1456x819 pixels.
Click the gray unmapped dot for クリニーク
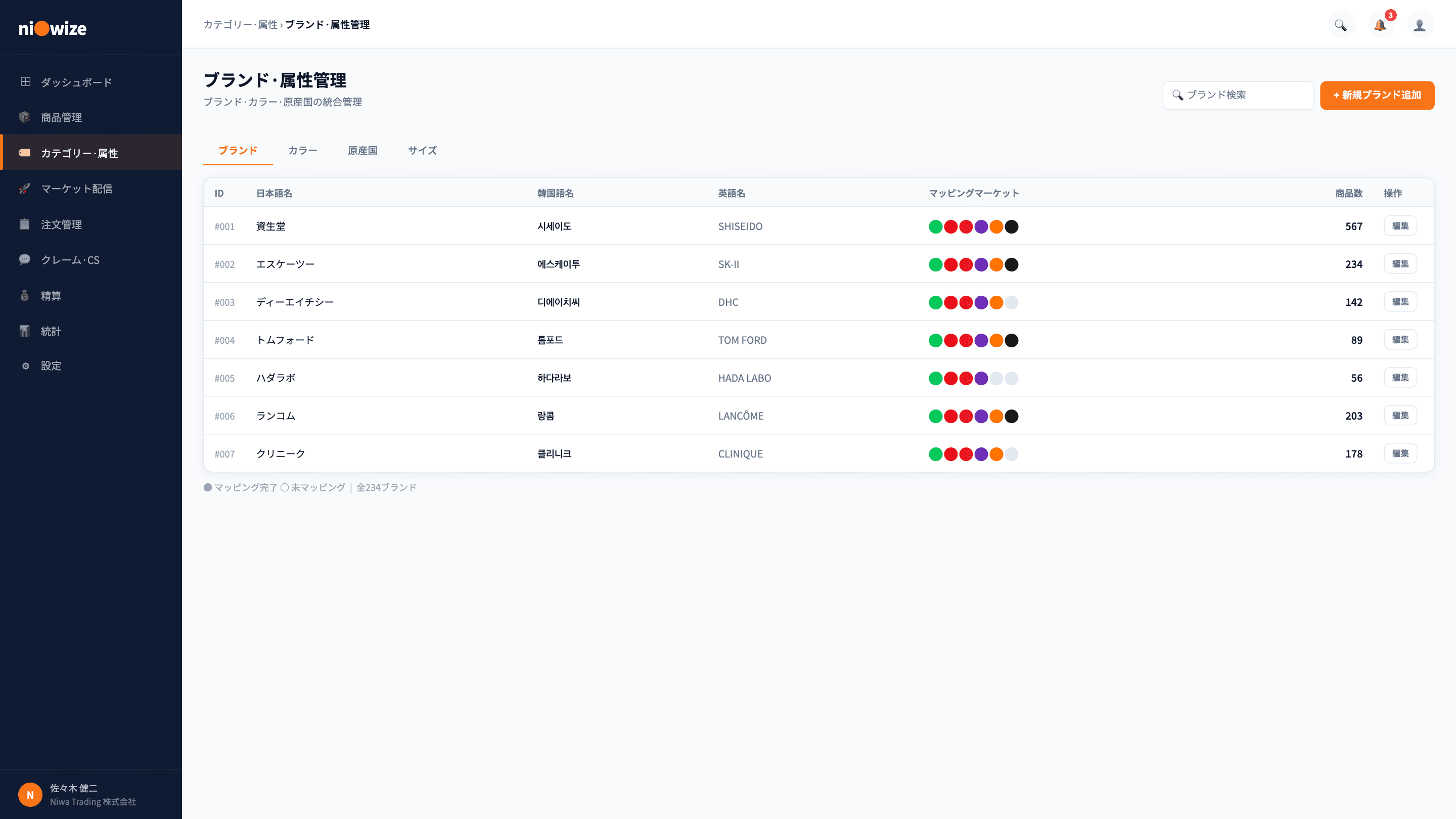[1012, 454]
